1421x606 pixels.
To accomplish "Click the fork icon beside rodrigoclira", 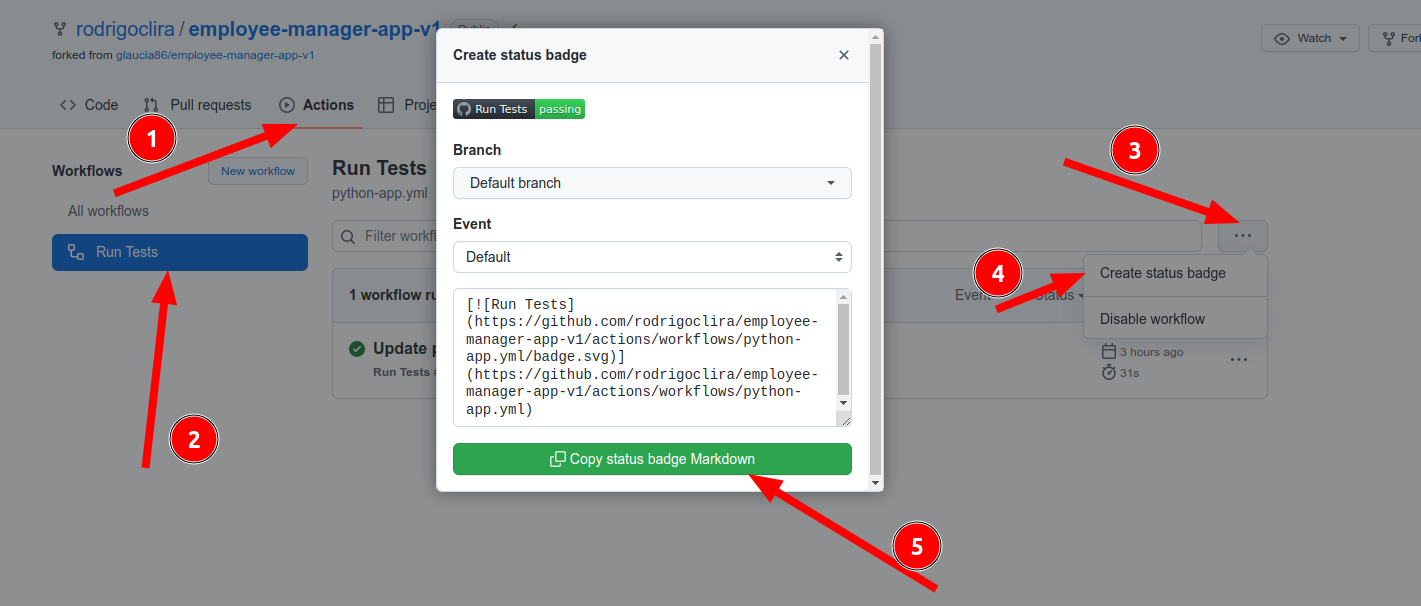I will (62, 28).
